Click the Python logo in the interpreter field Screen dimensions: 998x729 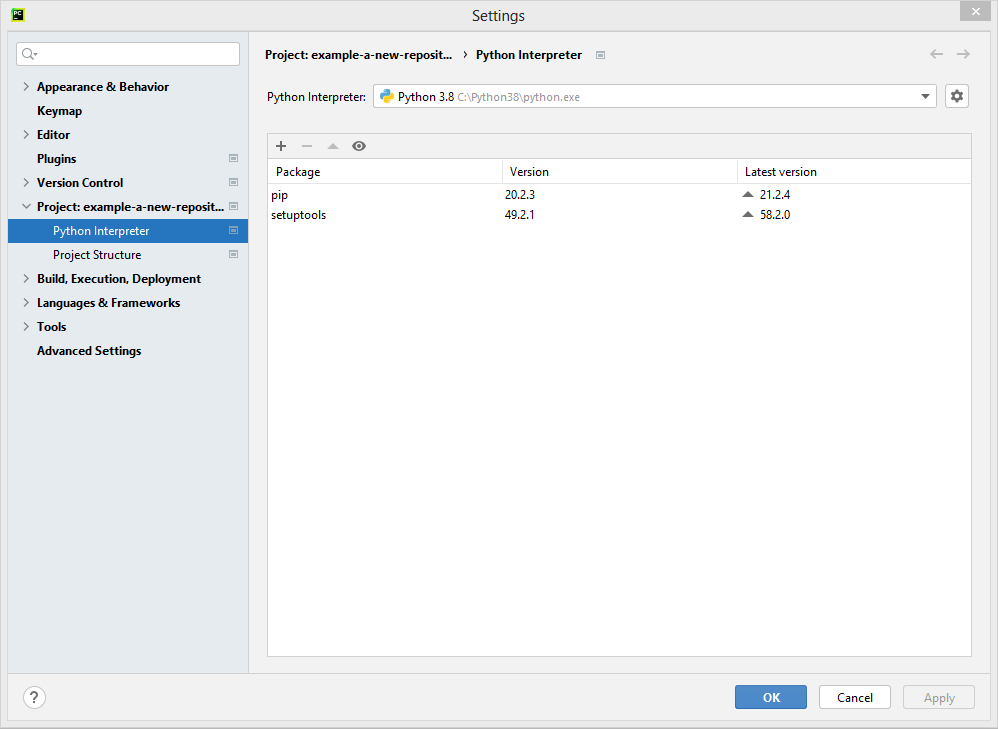pyautogui.click(x=386, y=96)
